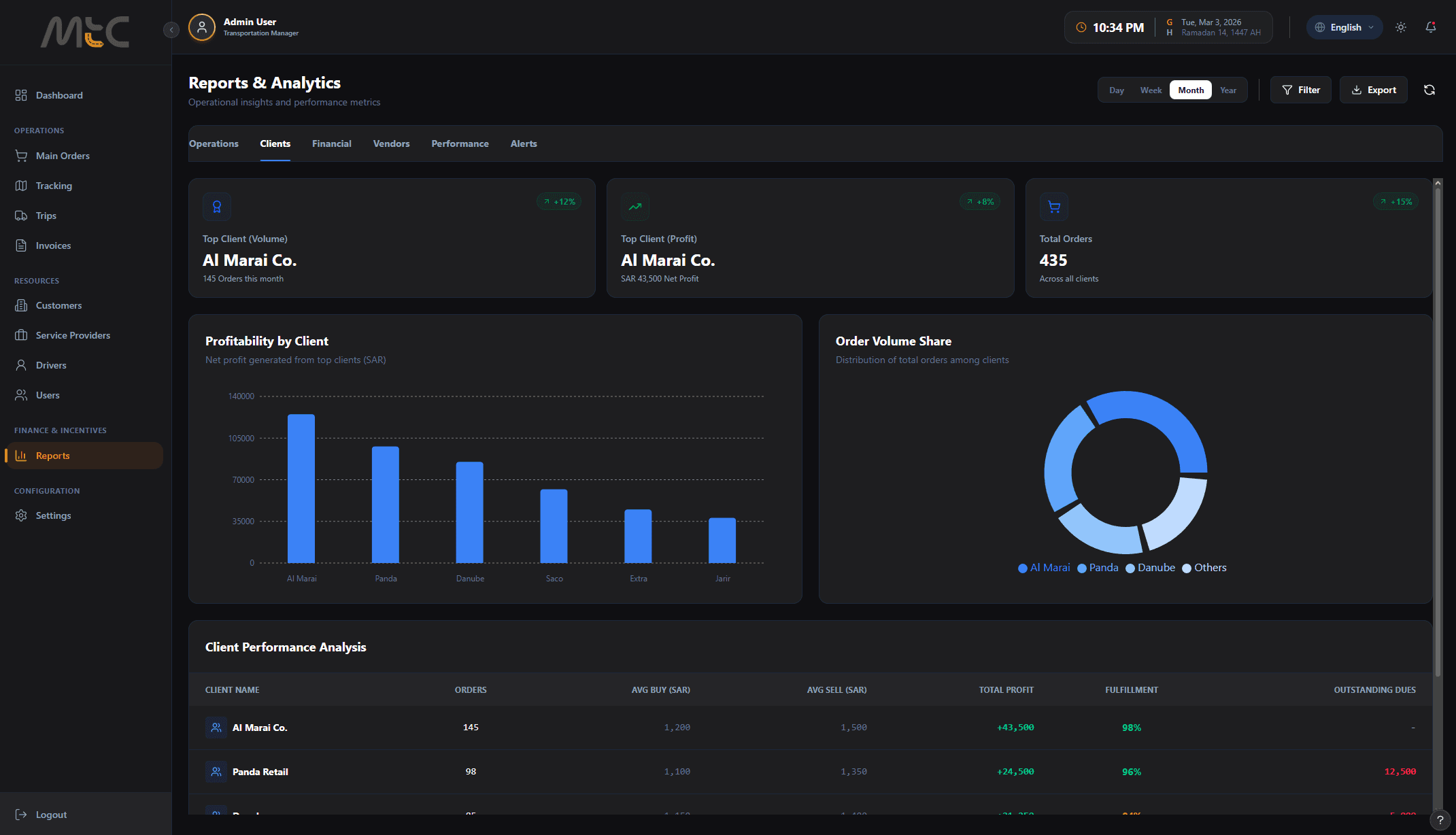Switch to the Alerts tab
1456x835 pixels.
[524, 143]
